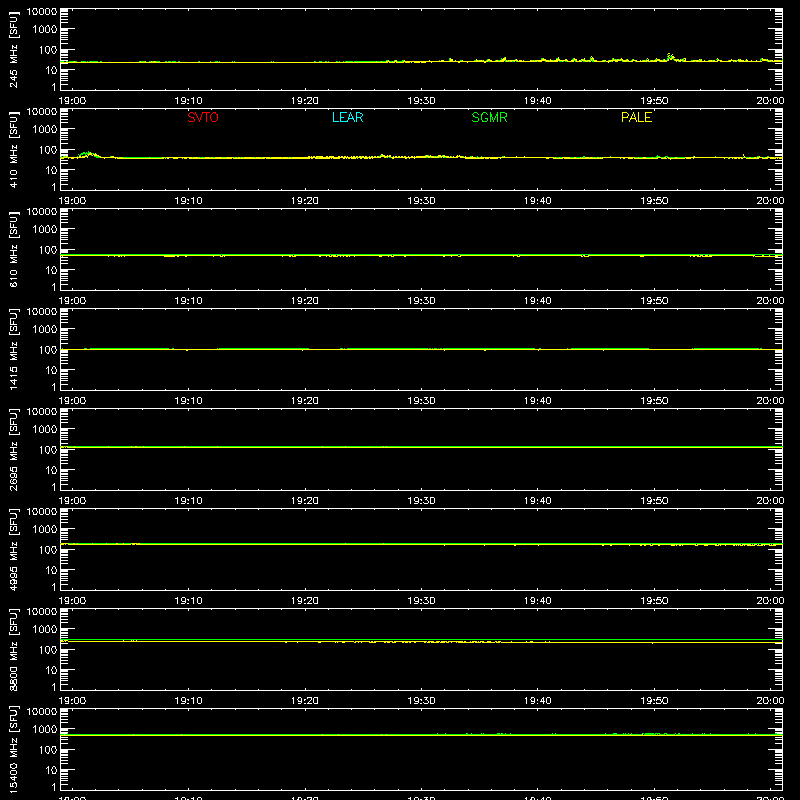The height and width of the screenshot is (800, 800).
Task: Click the red SVTO station label
Action: (203, 117)
